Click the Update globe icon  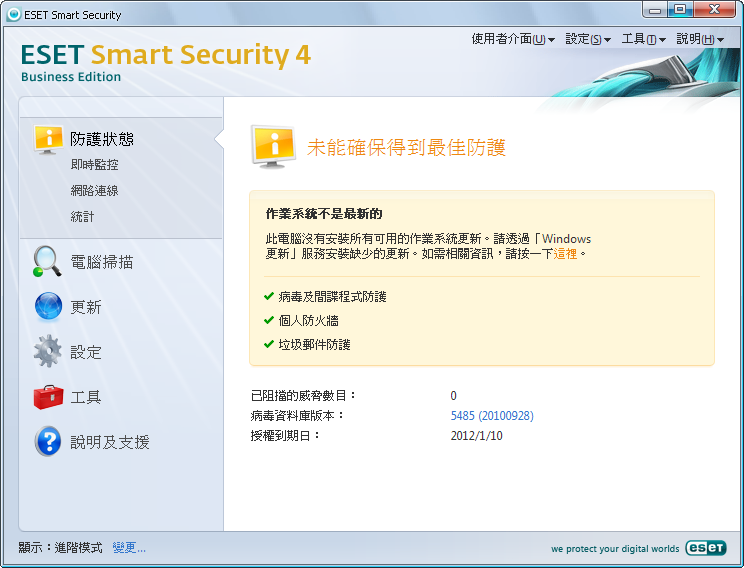tap(48, 307)
